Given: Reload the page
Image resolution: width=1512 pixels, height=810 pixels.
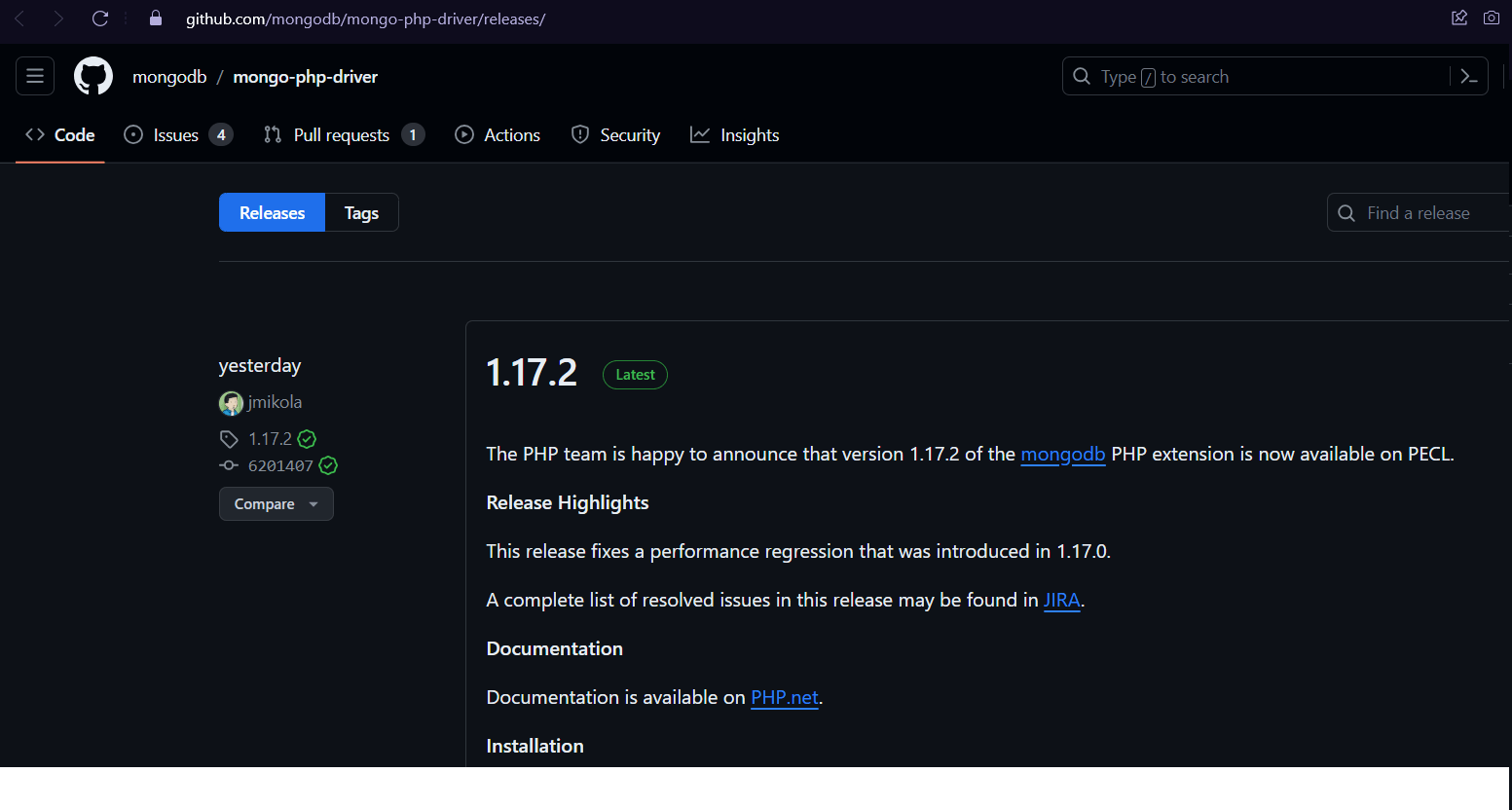Looking at the screenshot, I should [x=99, y=18].
